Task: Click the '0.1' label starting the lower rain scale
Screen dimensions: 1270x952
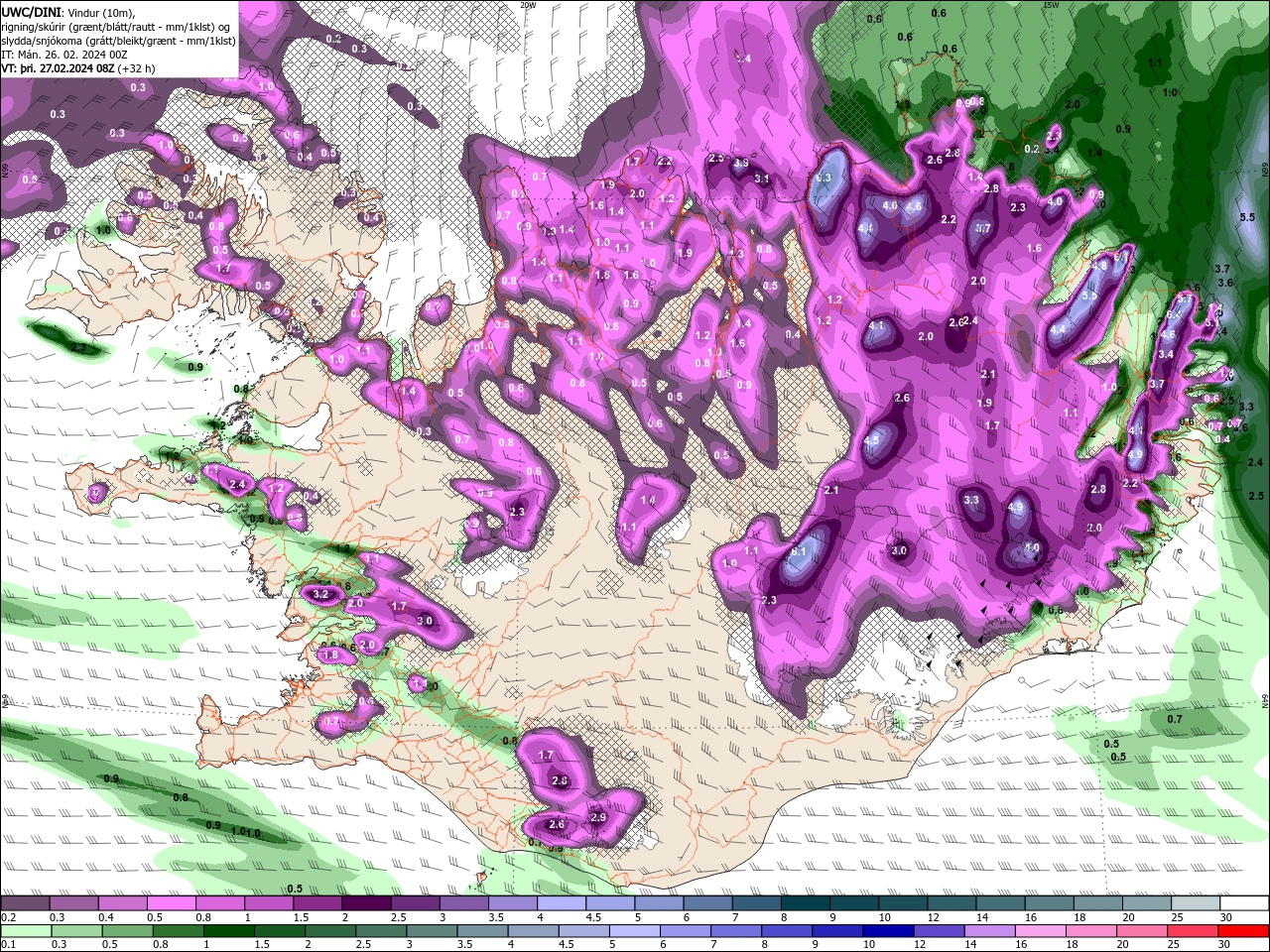Action: tap(8, 945)
